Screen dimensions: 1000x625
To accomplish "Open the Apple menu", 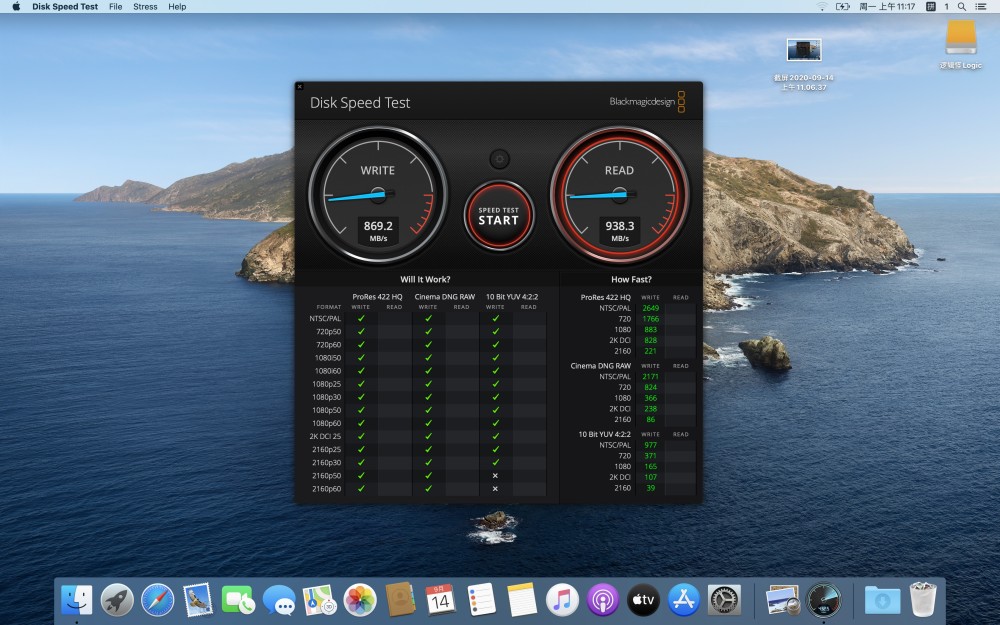I will 16,6.
